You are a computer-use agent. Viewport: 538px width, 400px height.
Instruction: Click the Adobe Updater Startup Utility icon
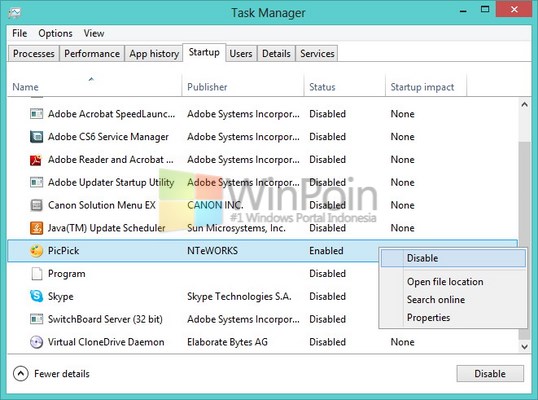tap(36, 182)
